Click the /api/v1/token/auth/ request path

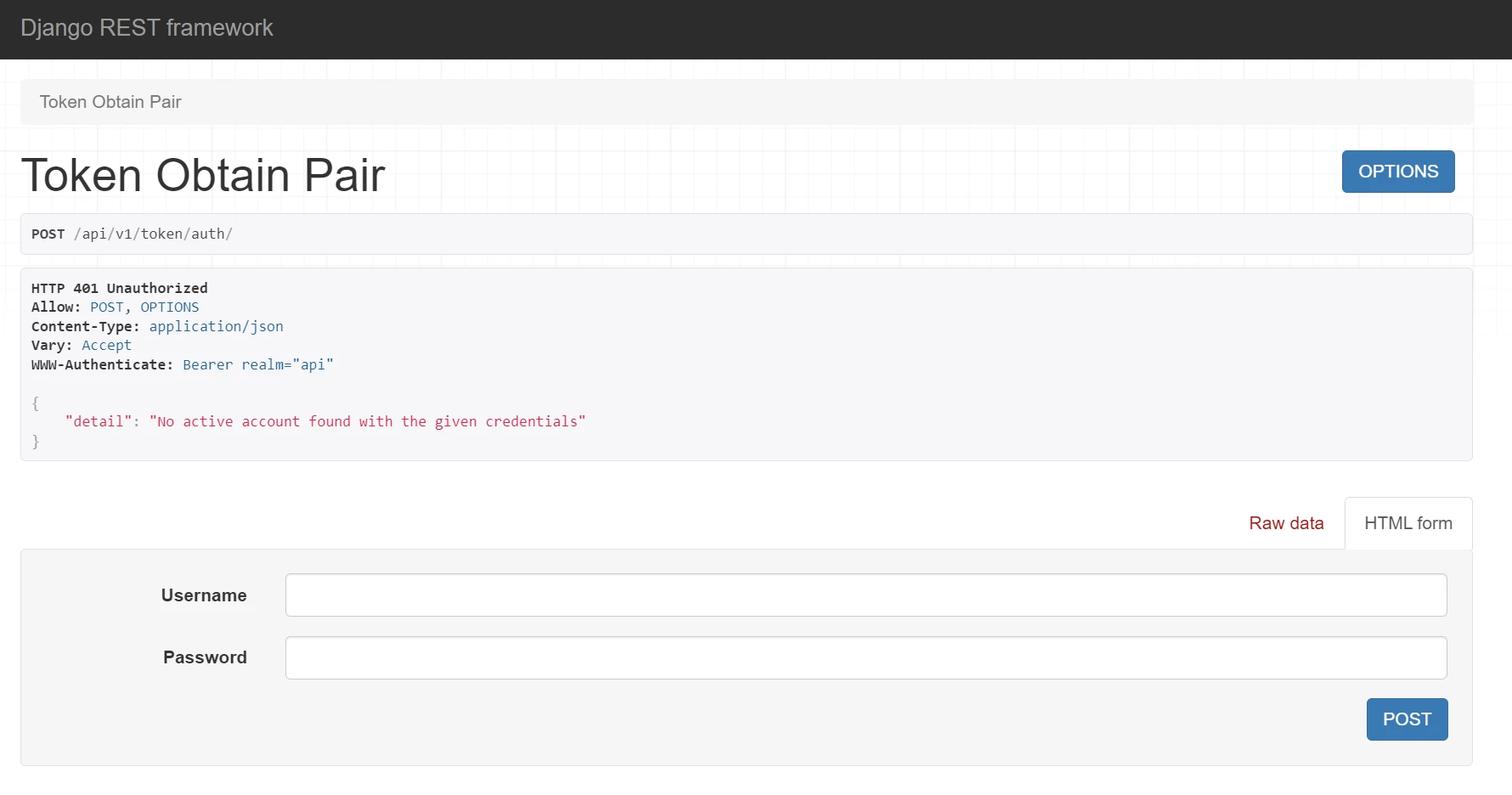153,234
